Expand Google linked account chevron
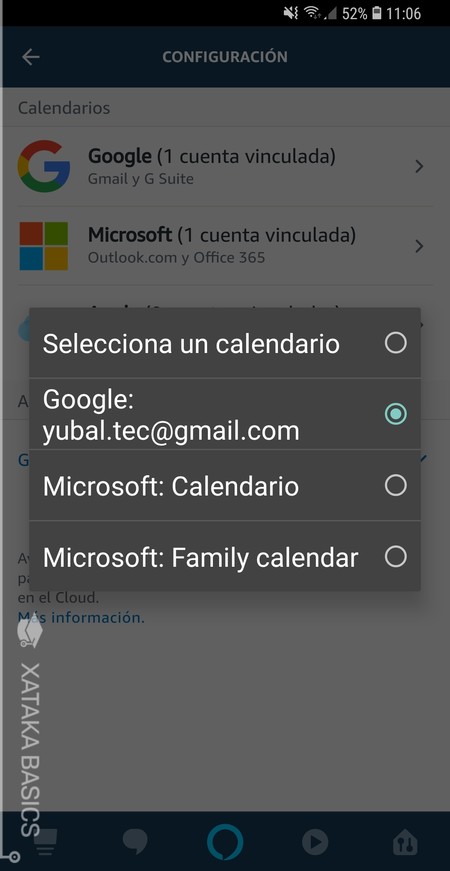This screenshot has width=450, height=871. 419,166
